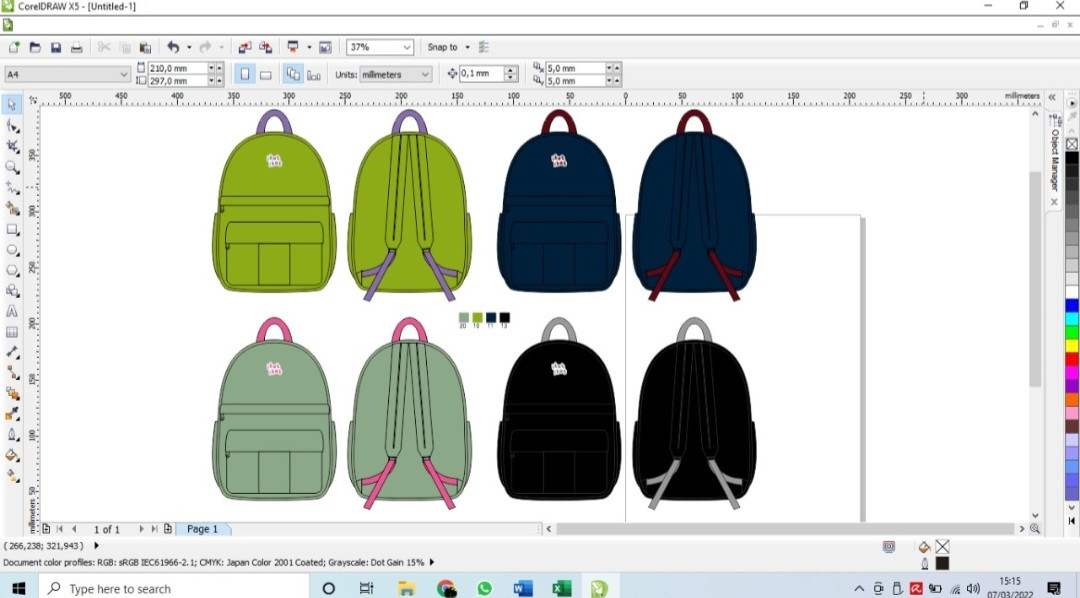This screenshot has height=598, width=1080.
Task: Select the Freehand drawing tool
Action: 12,187
